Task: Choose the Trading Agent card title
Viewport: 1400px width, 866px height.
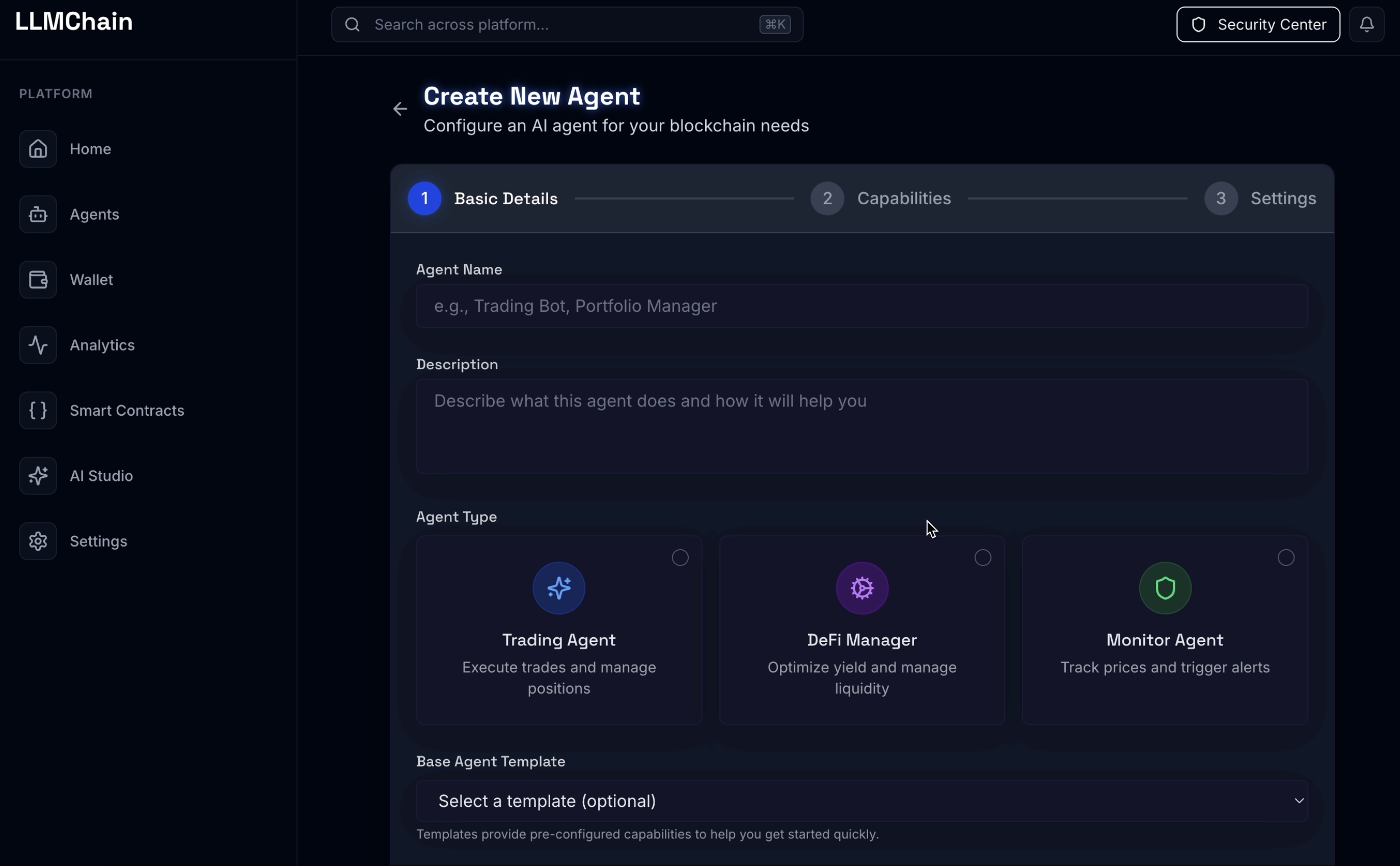Action: [x=558, y=640]
